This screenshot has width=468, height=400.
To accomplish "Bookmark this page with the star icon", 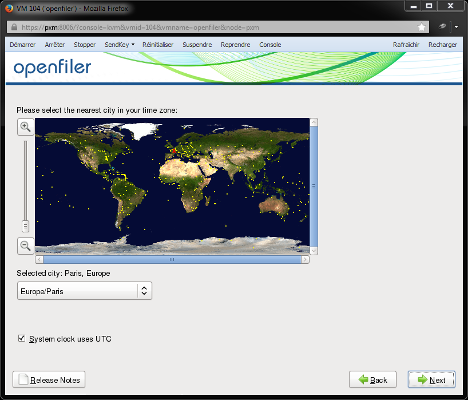I will coord(421,27).
